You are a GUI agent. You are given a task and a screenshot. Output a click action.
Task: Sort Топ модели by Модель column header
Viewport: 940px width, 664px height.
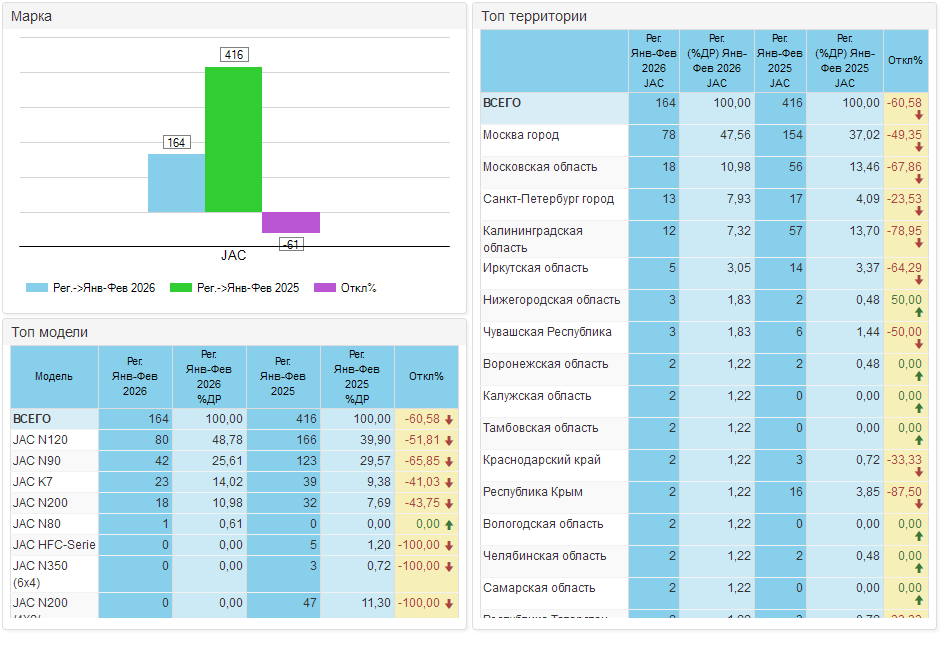coord(54,376)
